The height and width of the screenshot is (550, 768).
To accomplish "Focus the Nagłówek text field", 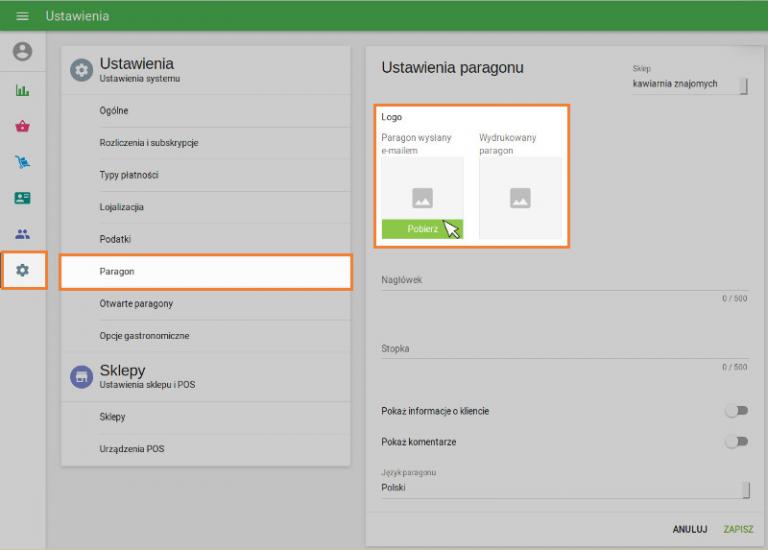I will (564, 281).
